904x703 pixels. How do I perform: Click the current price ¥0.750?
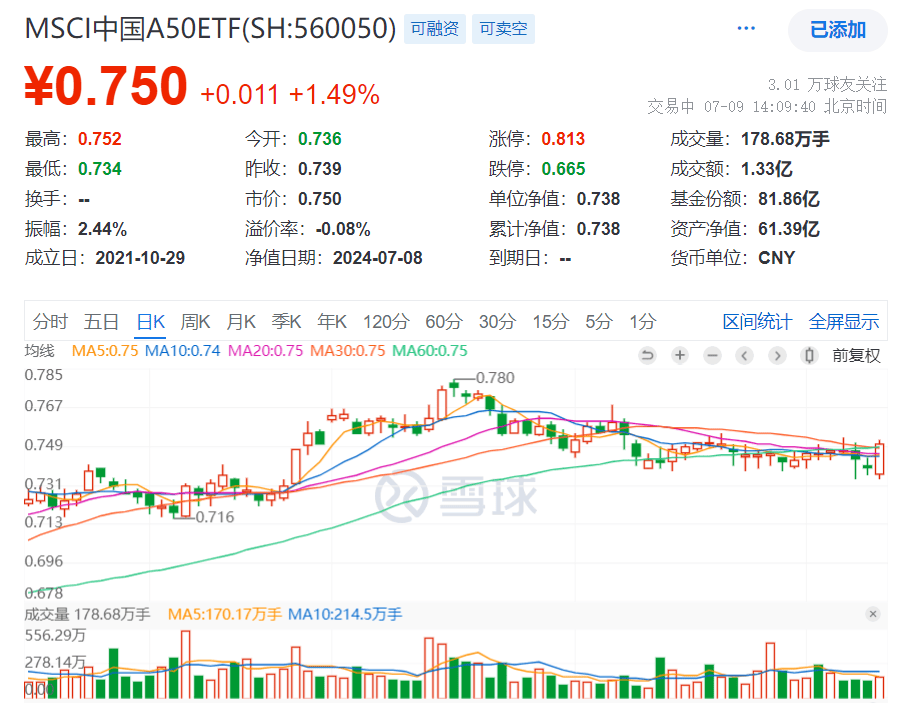pyautogui.click(x=106, y=87)
